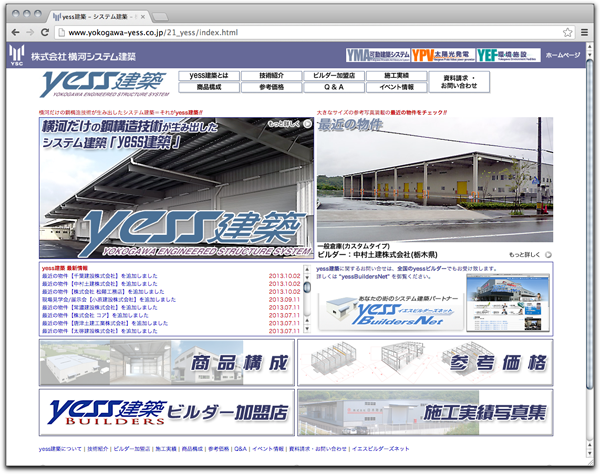Reload the page with the refresh icon
The width and height of the screenshot is (600, 474).
(x=45, y=33)
